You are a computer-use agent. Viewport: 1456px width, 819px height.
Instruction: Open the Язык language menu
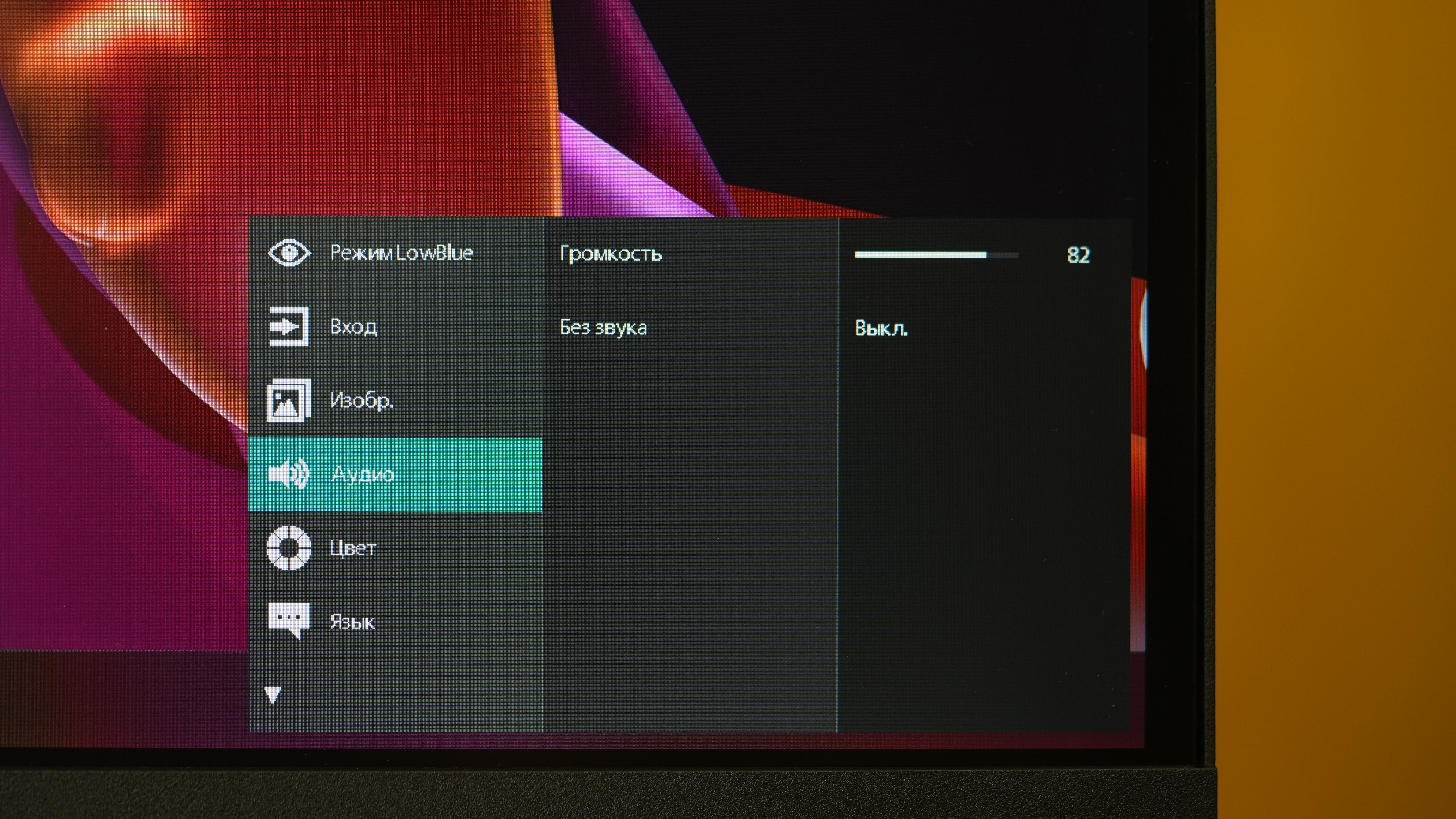(352, 622)
